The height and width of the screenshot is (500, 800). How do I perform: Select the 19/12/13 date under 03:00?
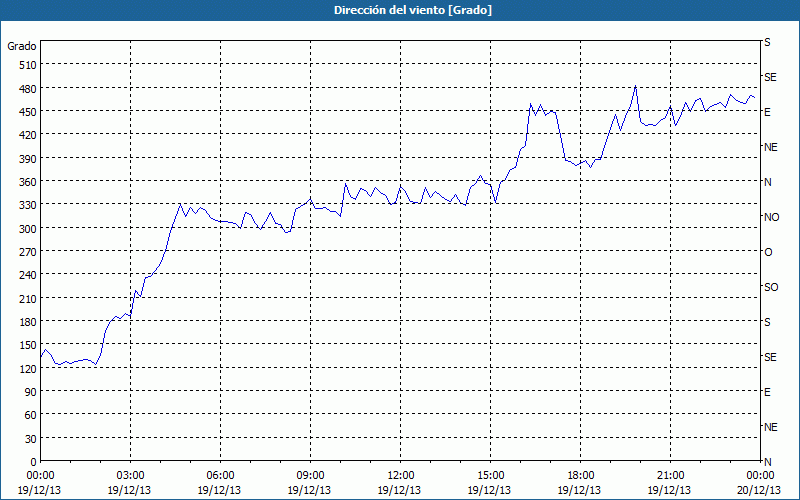(129, 490)
